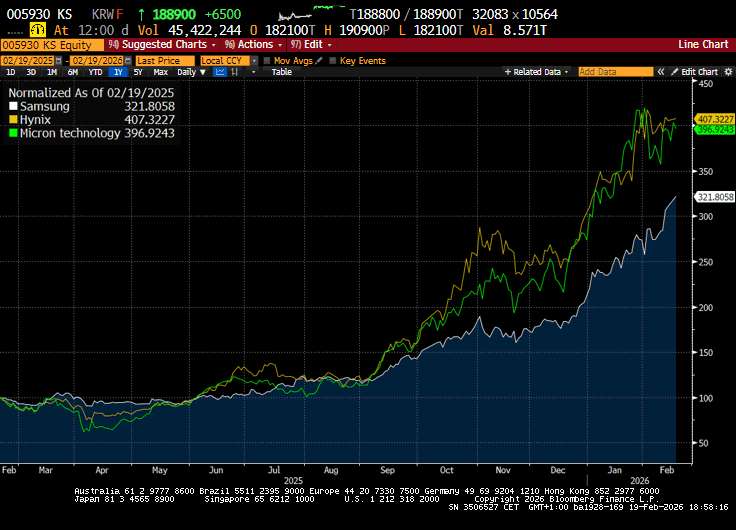Viewport: 736px width, 530px height.
Task: Click the Edit Chart pencil icon
Action: click(x=675, y=72)
